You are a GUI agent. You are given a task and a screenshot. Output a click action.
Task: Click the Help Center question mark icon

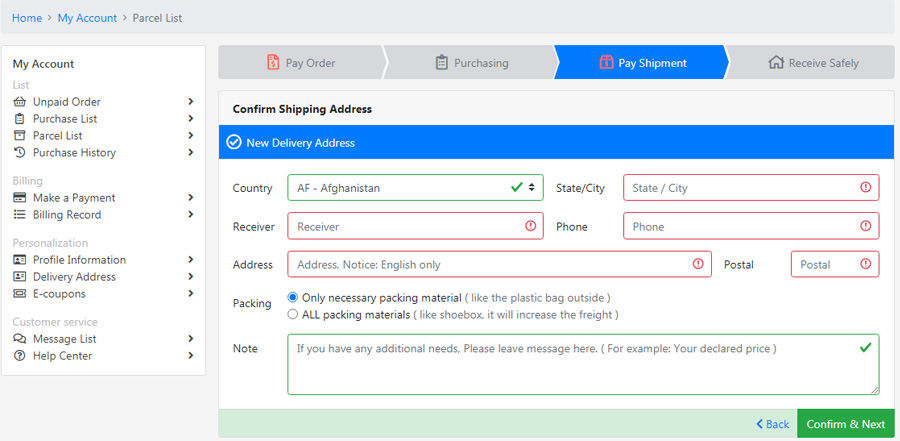(x=20, y=355)
